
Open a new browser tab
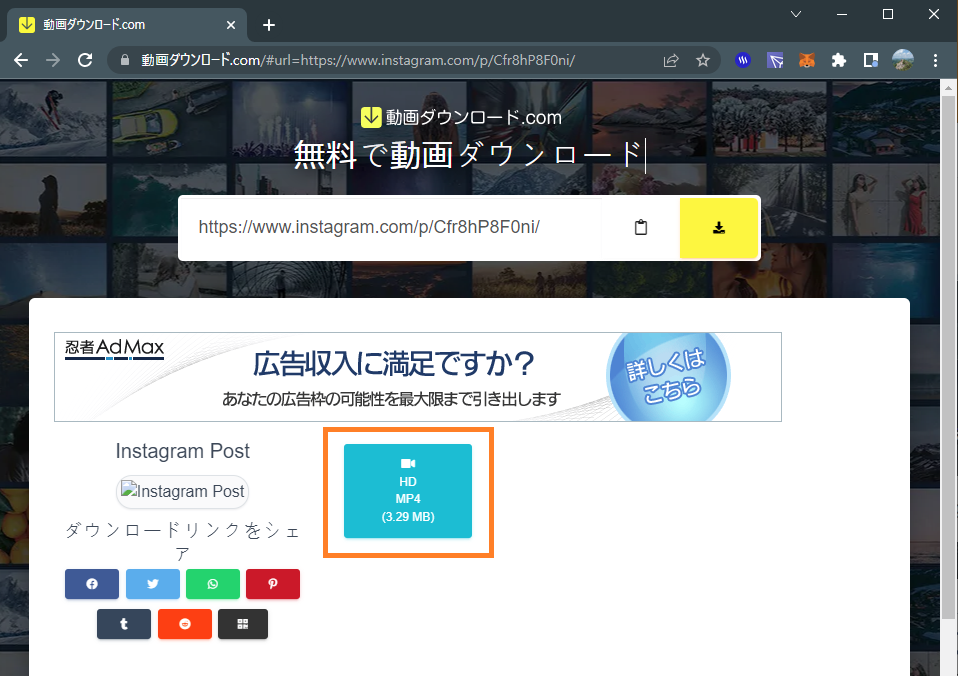pos(269,25)
